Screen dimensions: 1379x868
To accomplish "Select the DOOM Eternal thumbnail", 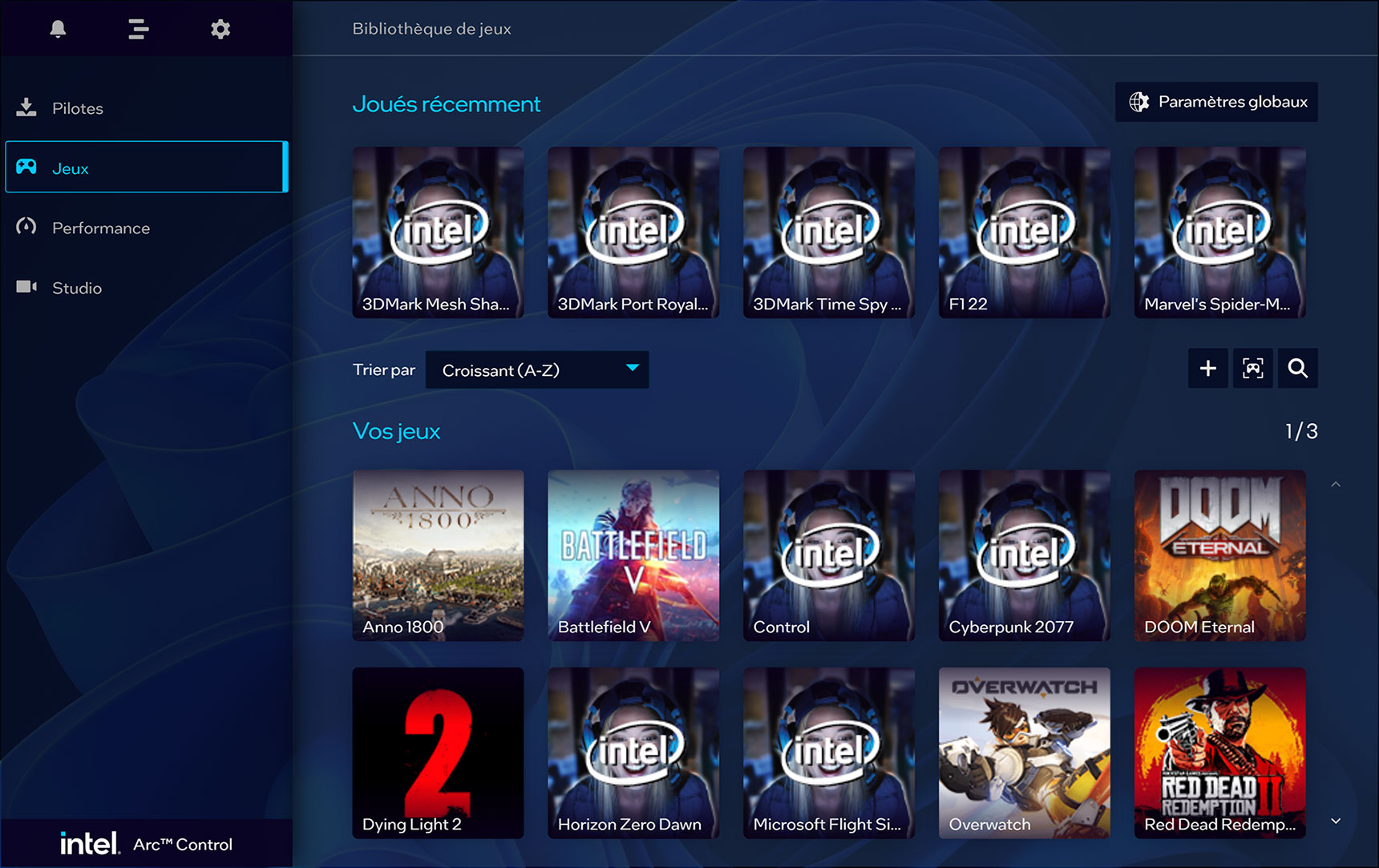I will tap(1219, 555).
